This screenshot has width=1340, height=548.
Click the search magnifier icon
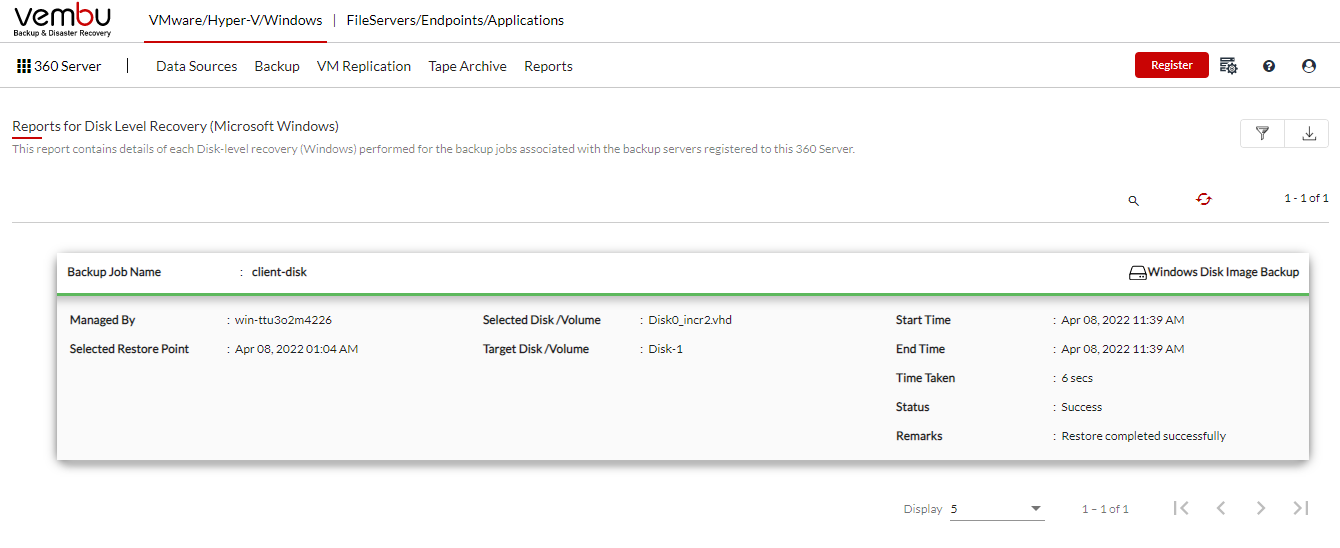(x=1134, y=200)
